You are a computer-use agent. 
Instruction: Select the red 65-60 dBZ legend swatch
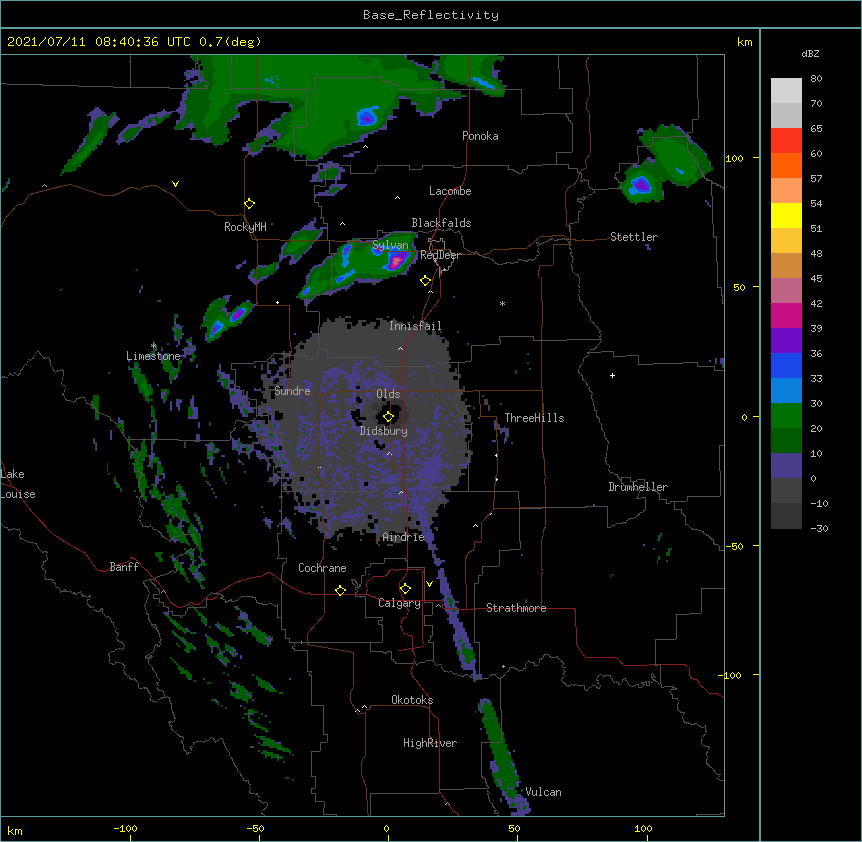786,141
